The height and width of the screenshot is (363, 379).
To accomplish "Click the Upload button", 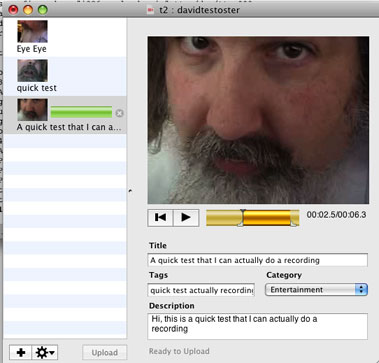I will tap(105, 352).
